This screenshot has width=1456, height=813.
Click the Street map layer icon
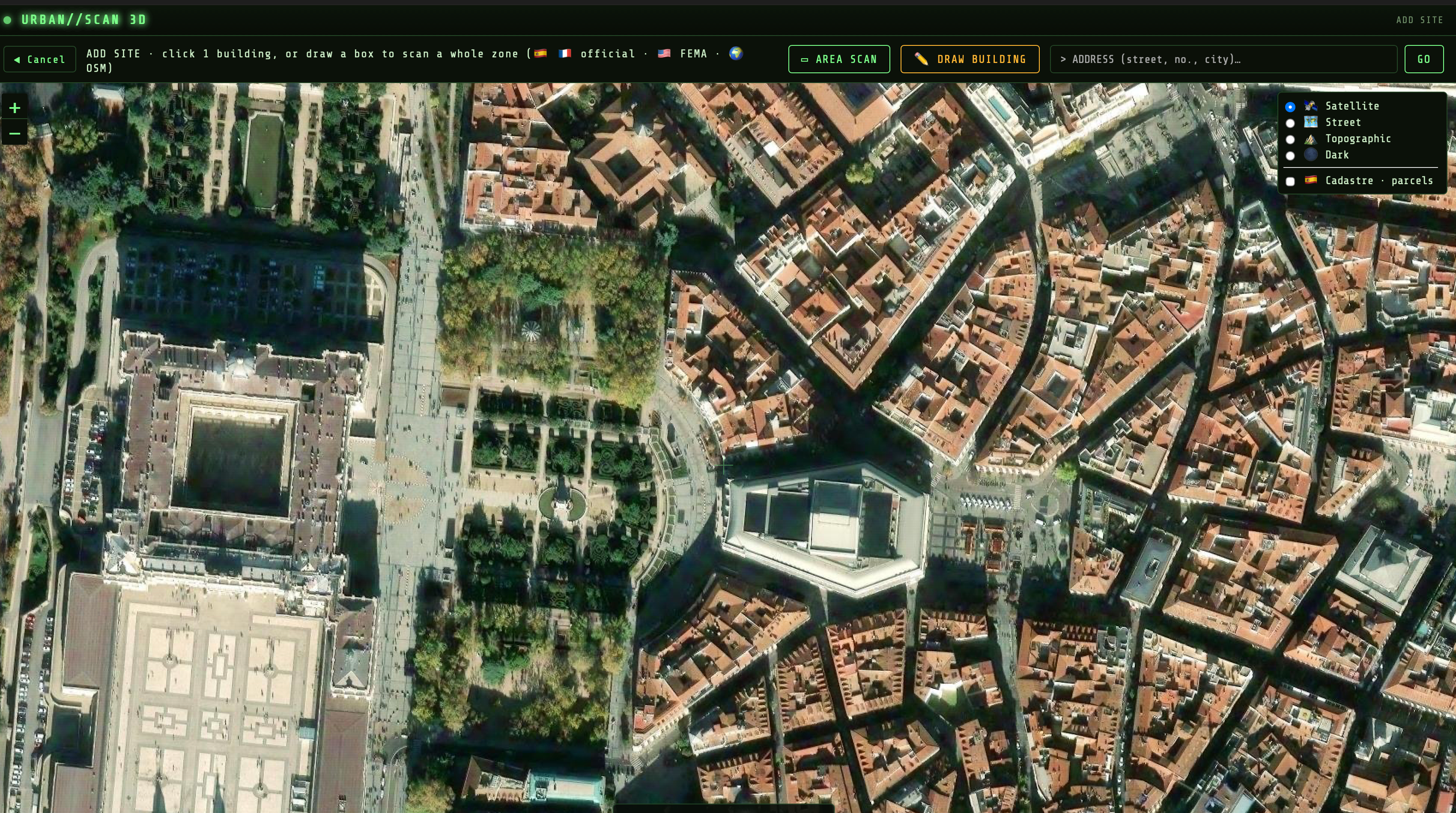coord(1311,122)
